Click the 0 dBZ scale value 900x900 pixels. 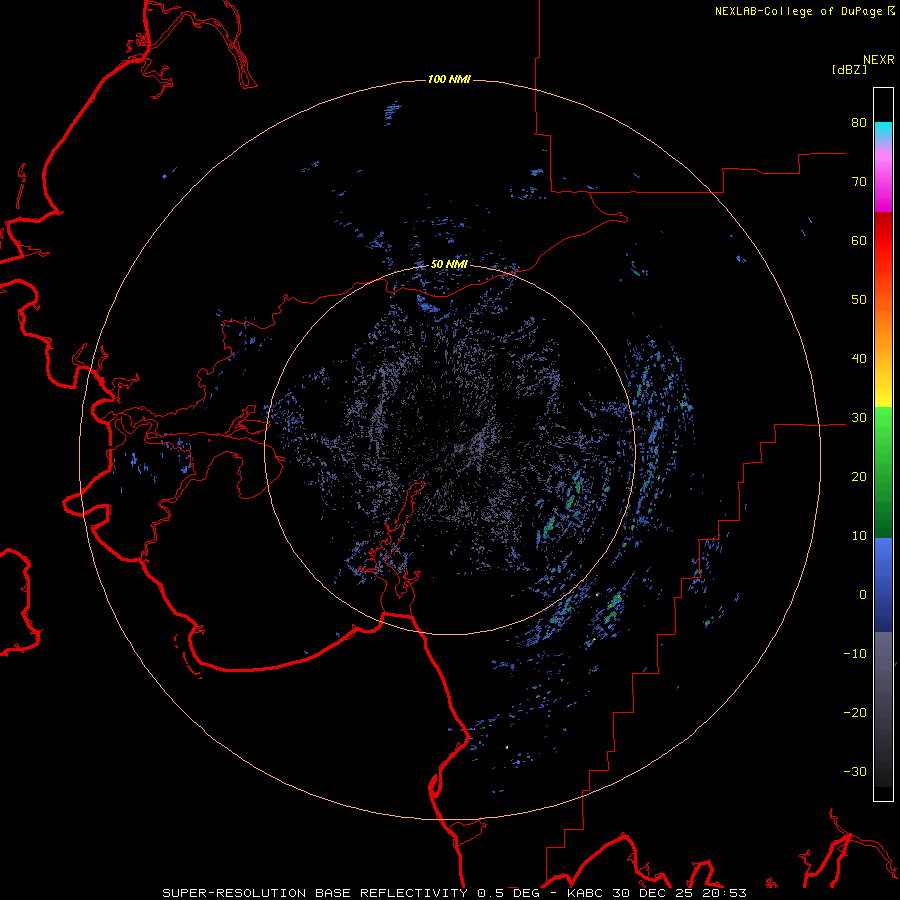pos(863,595)
